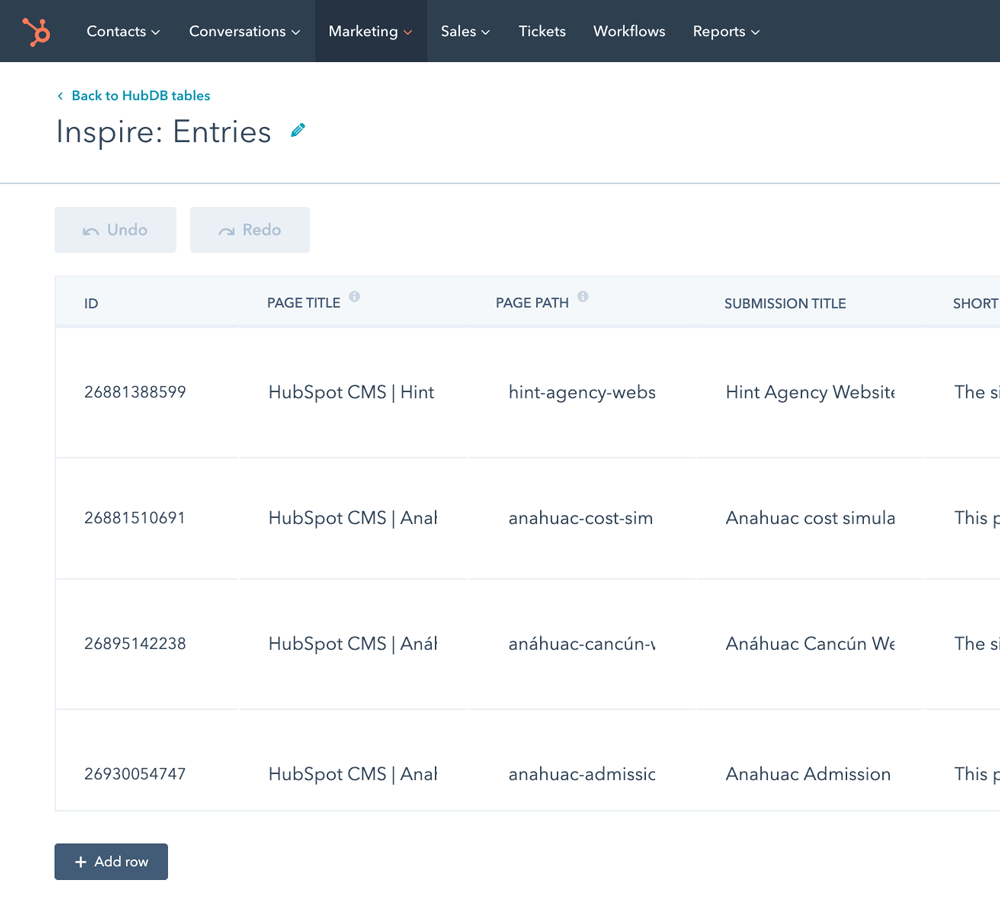Go to the Tickets tab

[542, 31]
